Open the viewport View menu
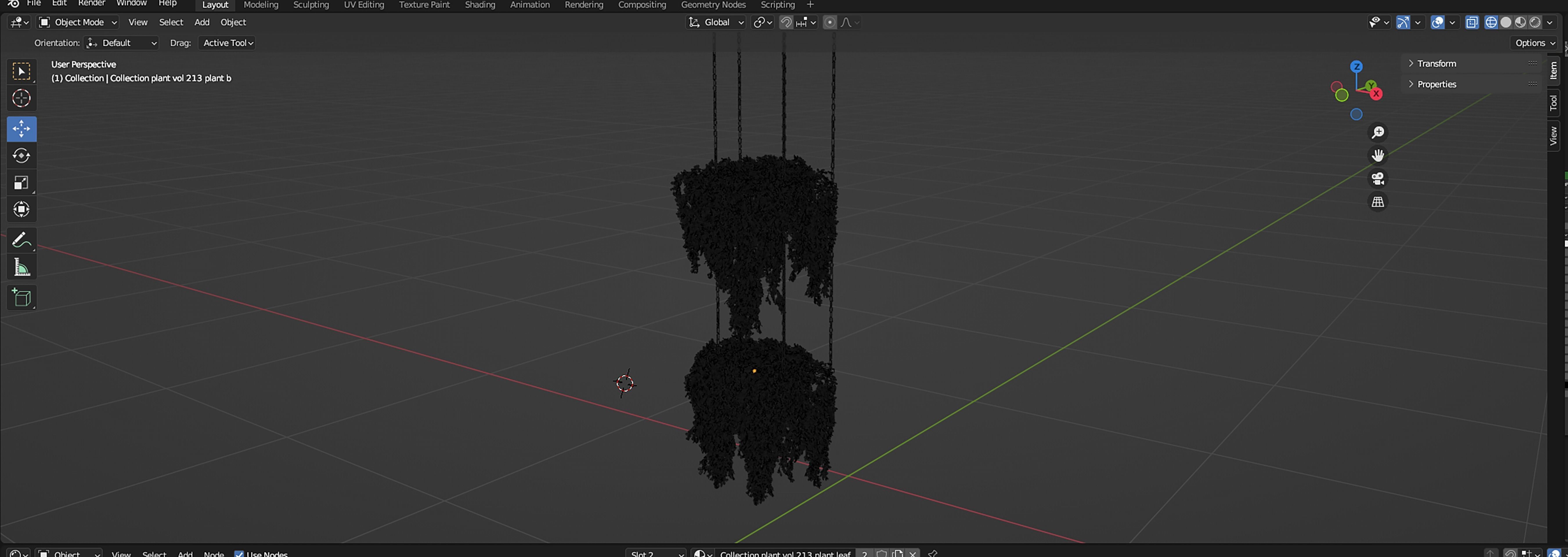1568x557 pixels. 138,23
